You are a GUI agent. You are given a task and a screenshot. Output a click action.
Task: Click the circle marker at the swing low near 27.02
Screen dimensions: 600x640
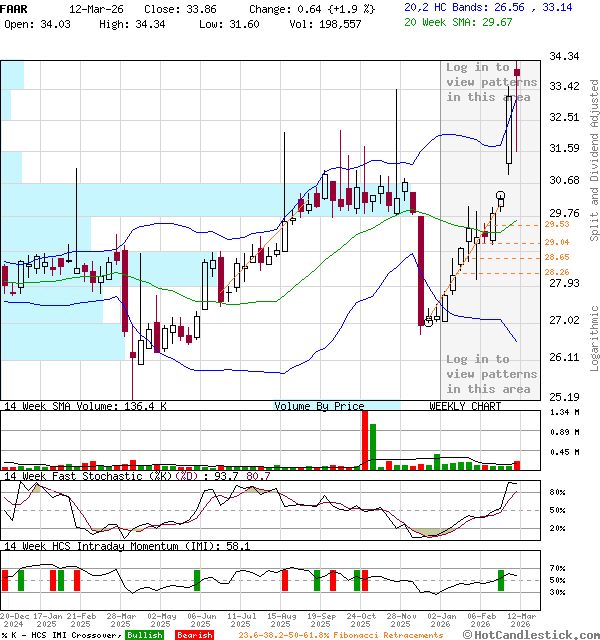coord(429,321)
